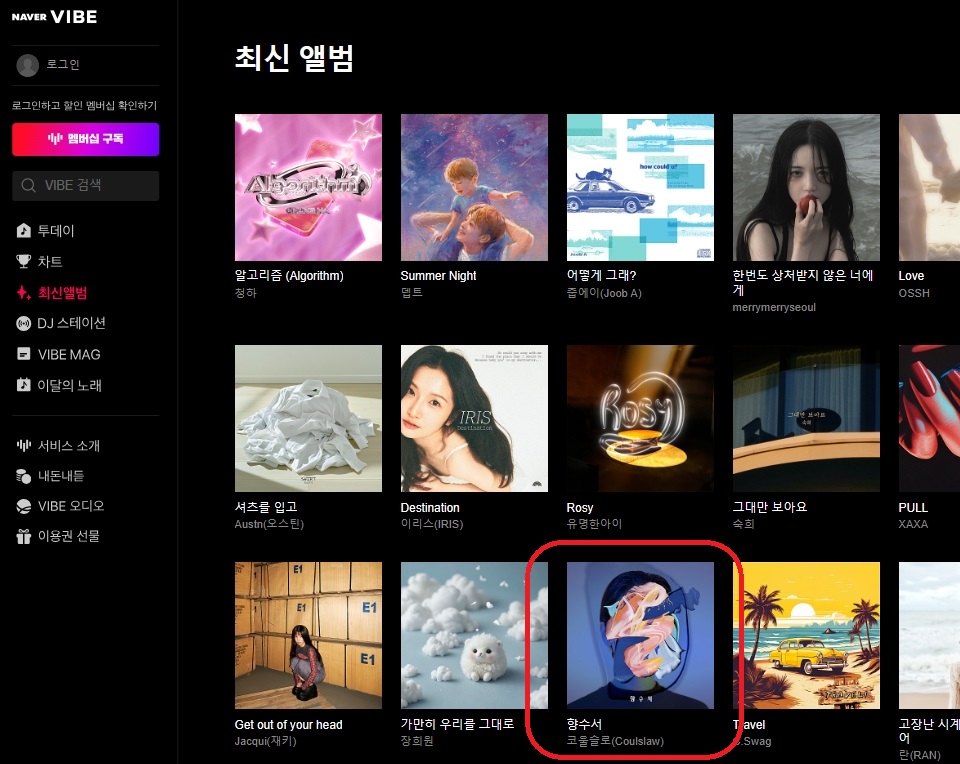The image size is (960, 764).
Task: Open the 이용권 선물 link
Action: pos(69,536)
